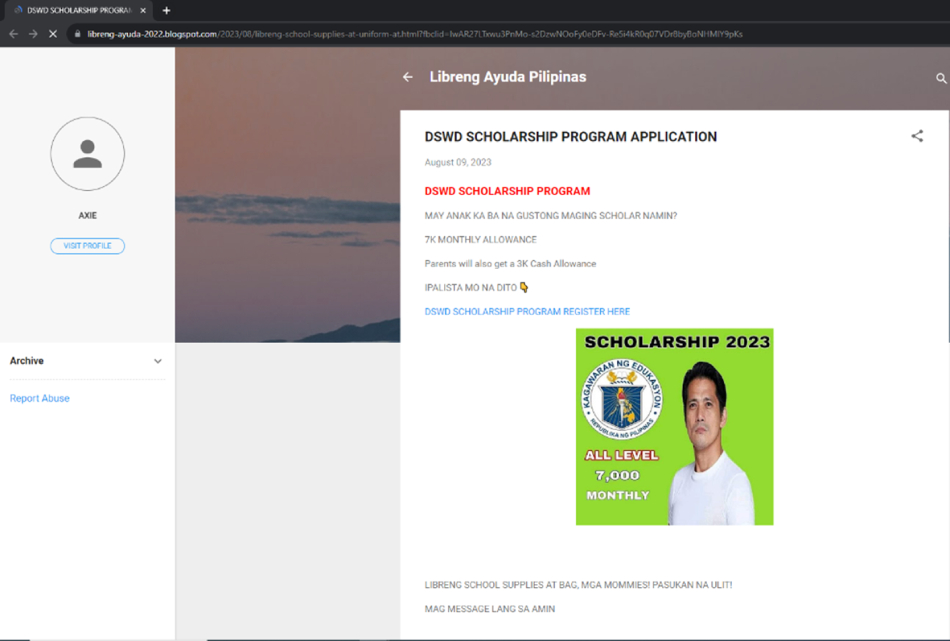Open the Scholarship 2023 green image
The width and height of the screenshot is (950, 641).
coord(674,427)
